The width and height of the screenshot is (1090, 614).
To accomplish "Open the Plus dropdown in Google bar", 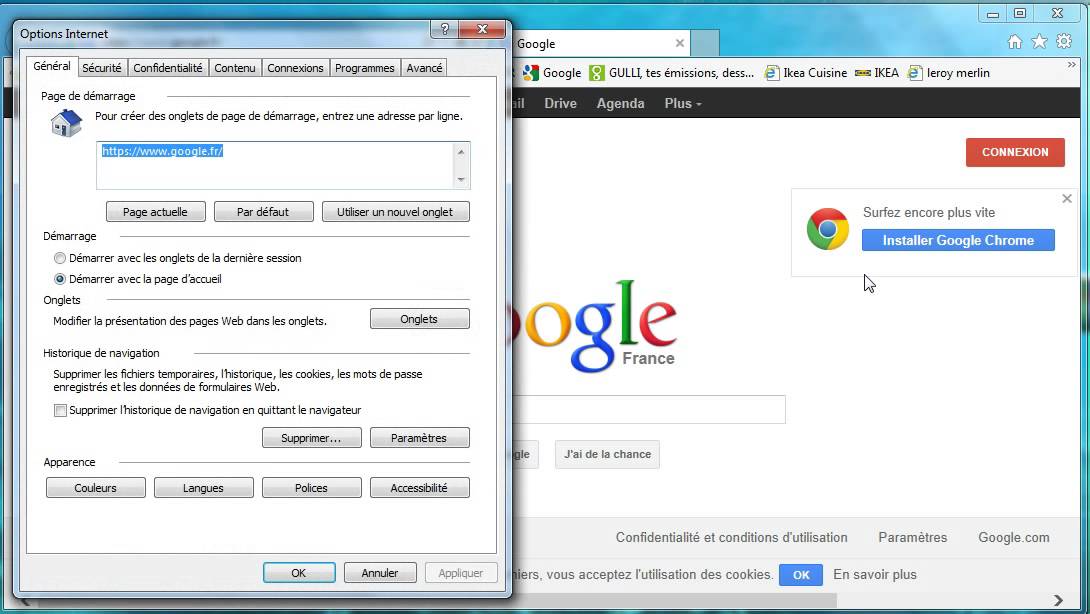I will pos(683,104).
